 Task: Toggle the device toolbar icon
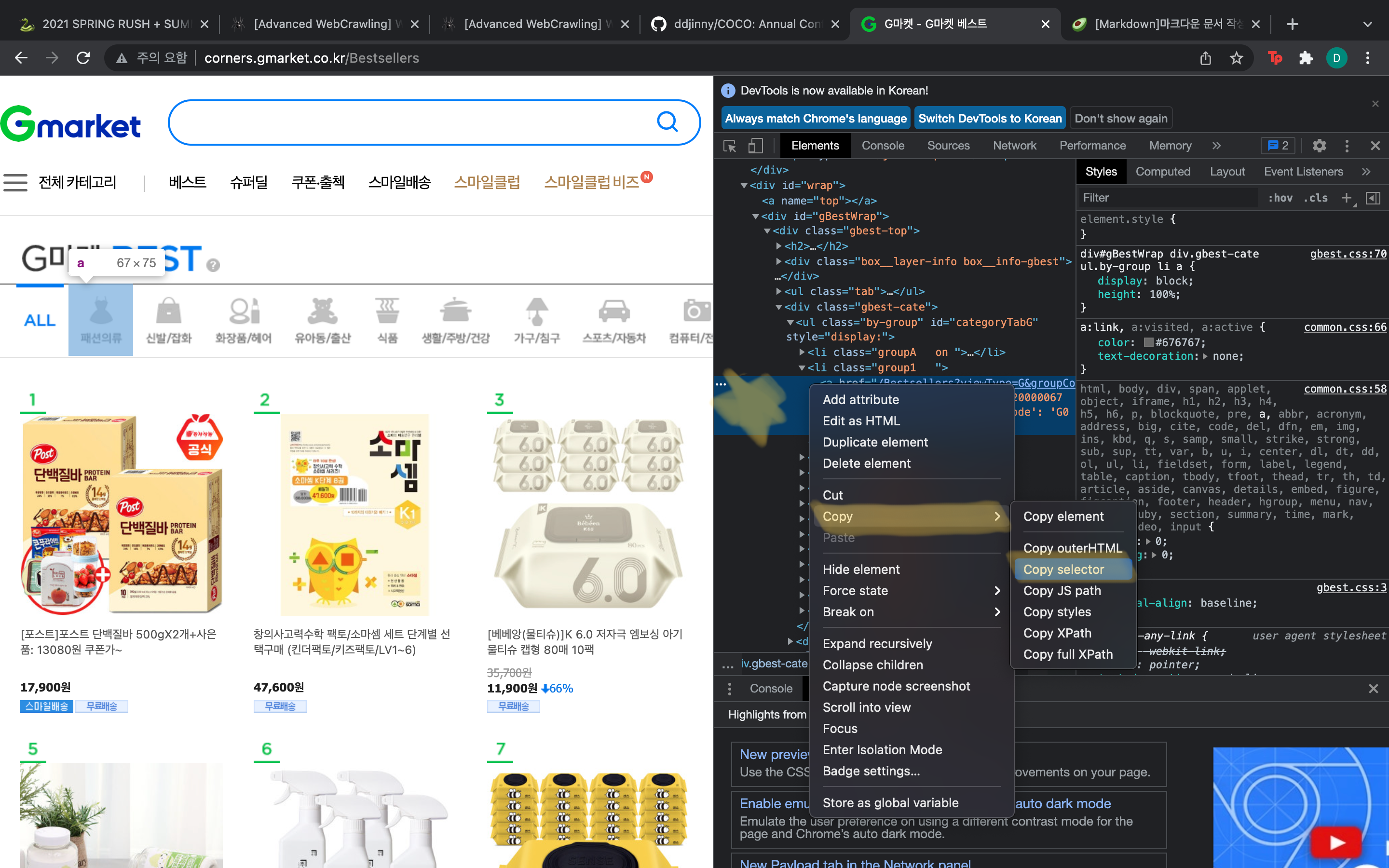click(x=755, y=146)
